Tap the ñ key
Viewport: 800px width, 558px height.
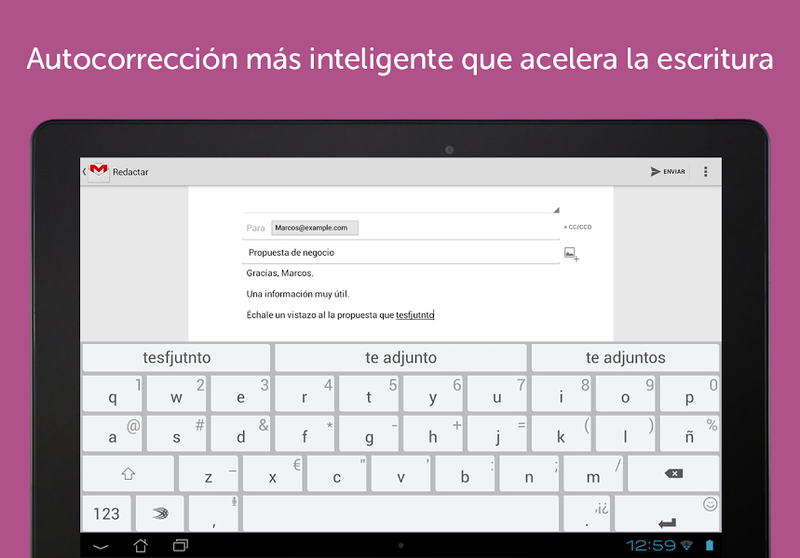[690, 434]
